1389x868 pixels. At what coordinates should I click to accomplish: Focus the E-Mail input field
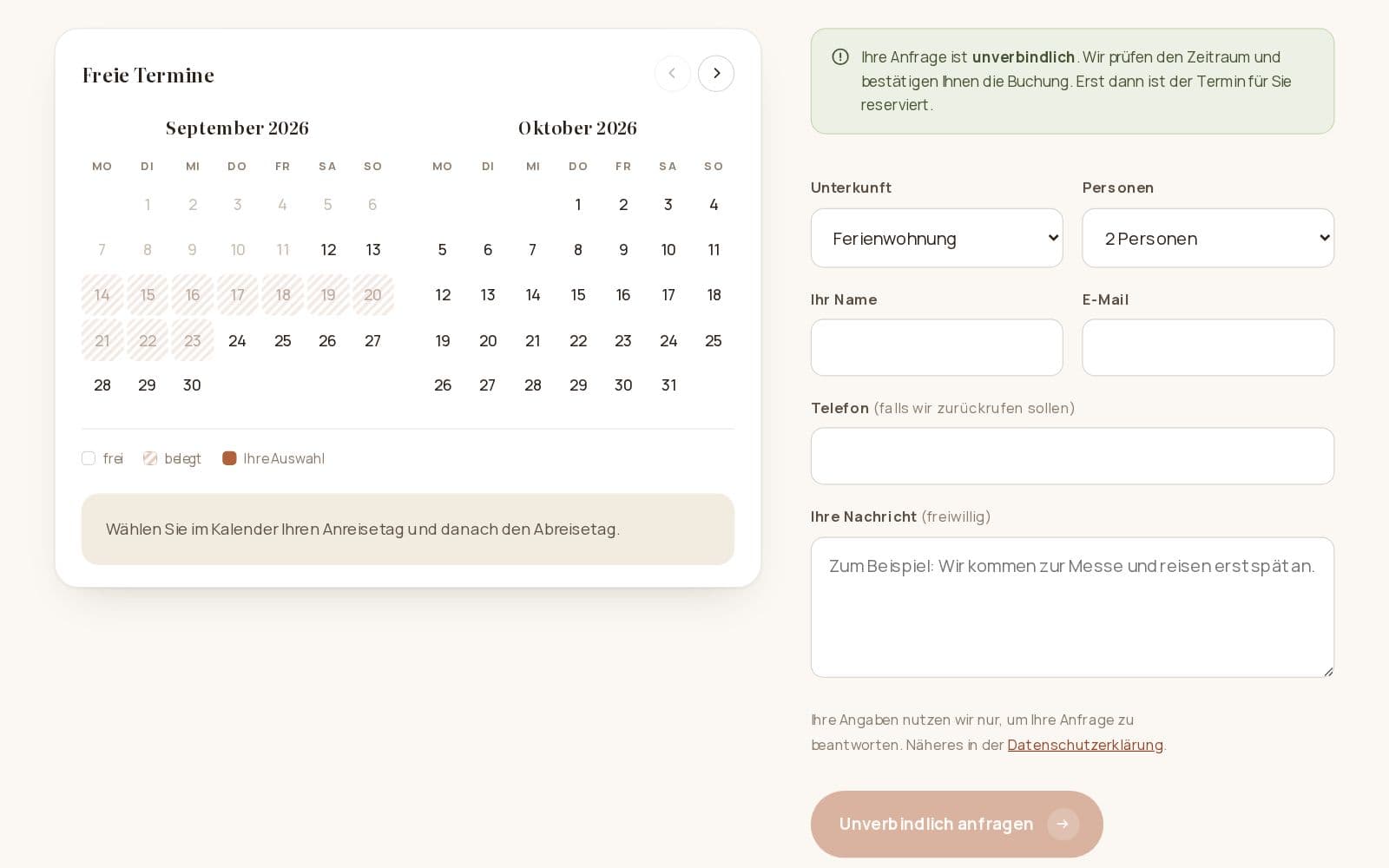point(1208,347)
